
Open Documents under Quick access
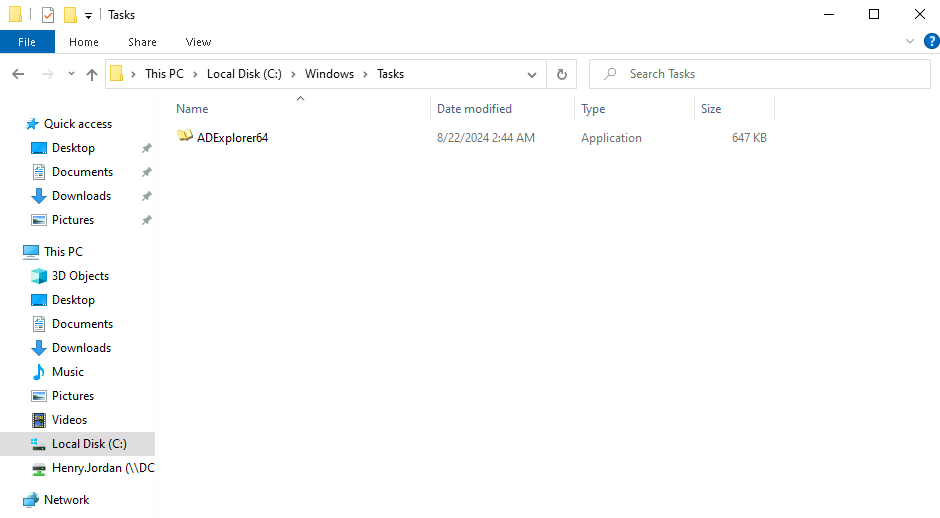click(x=82, y=172)
